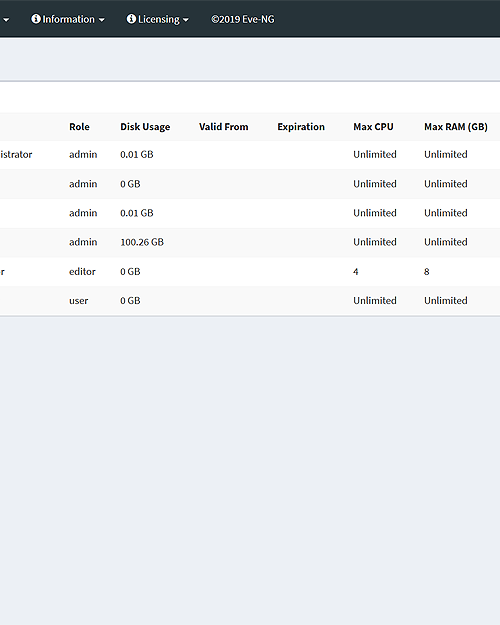
Task: Sort by Disk Usage column header
Action: (145, 127)
